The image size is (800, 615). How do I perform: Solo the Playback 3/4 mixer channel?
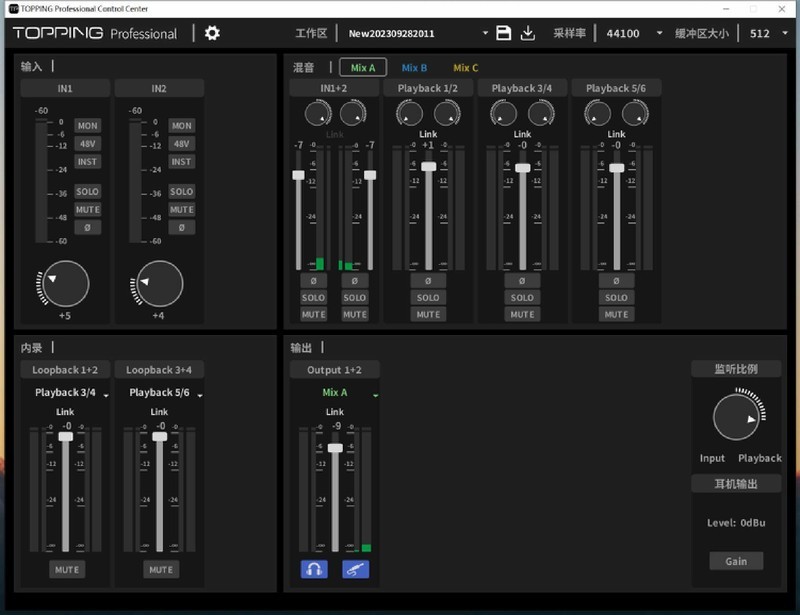coord(522,297)
